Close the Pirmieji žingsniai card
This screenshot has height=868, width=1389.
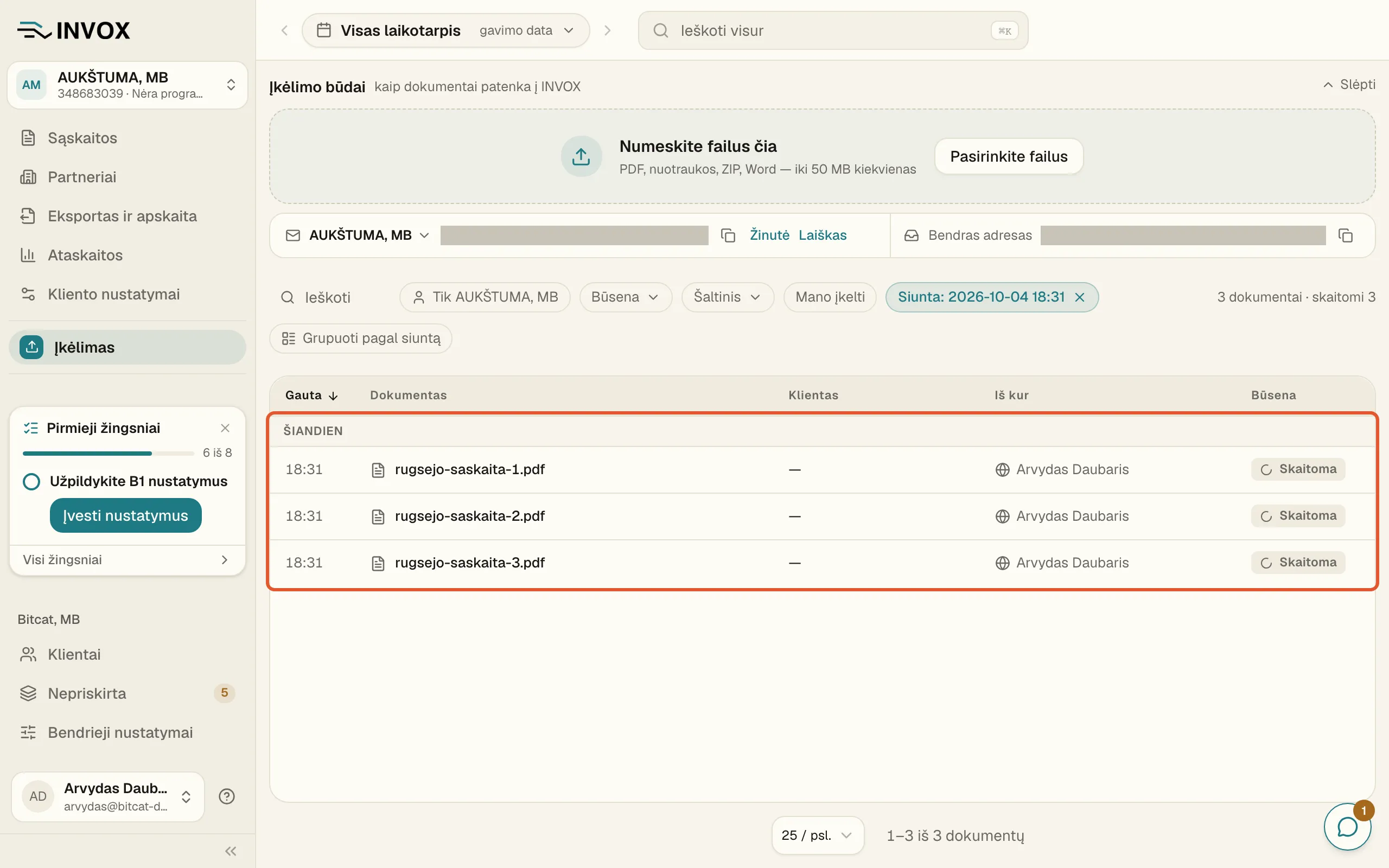tap(225, 428)
